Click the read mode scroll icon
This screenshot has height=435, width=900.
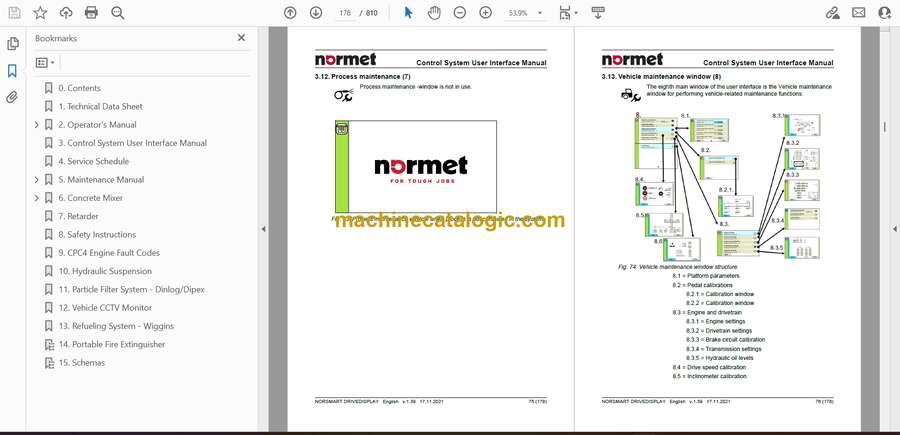click(598, 13)
